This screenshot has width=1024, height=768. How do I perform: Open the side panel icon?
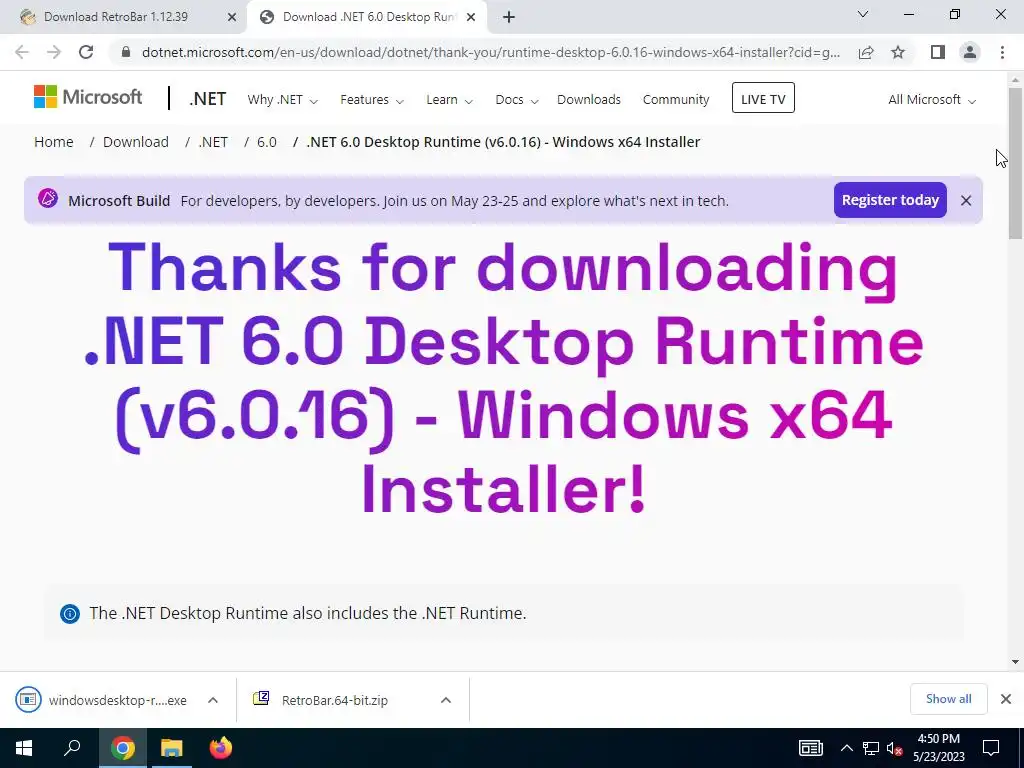(938, 52)
